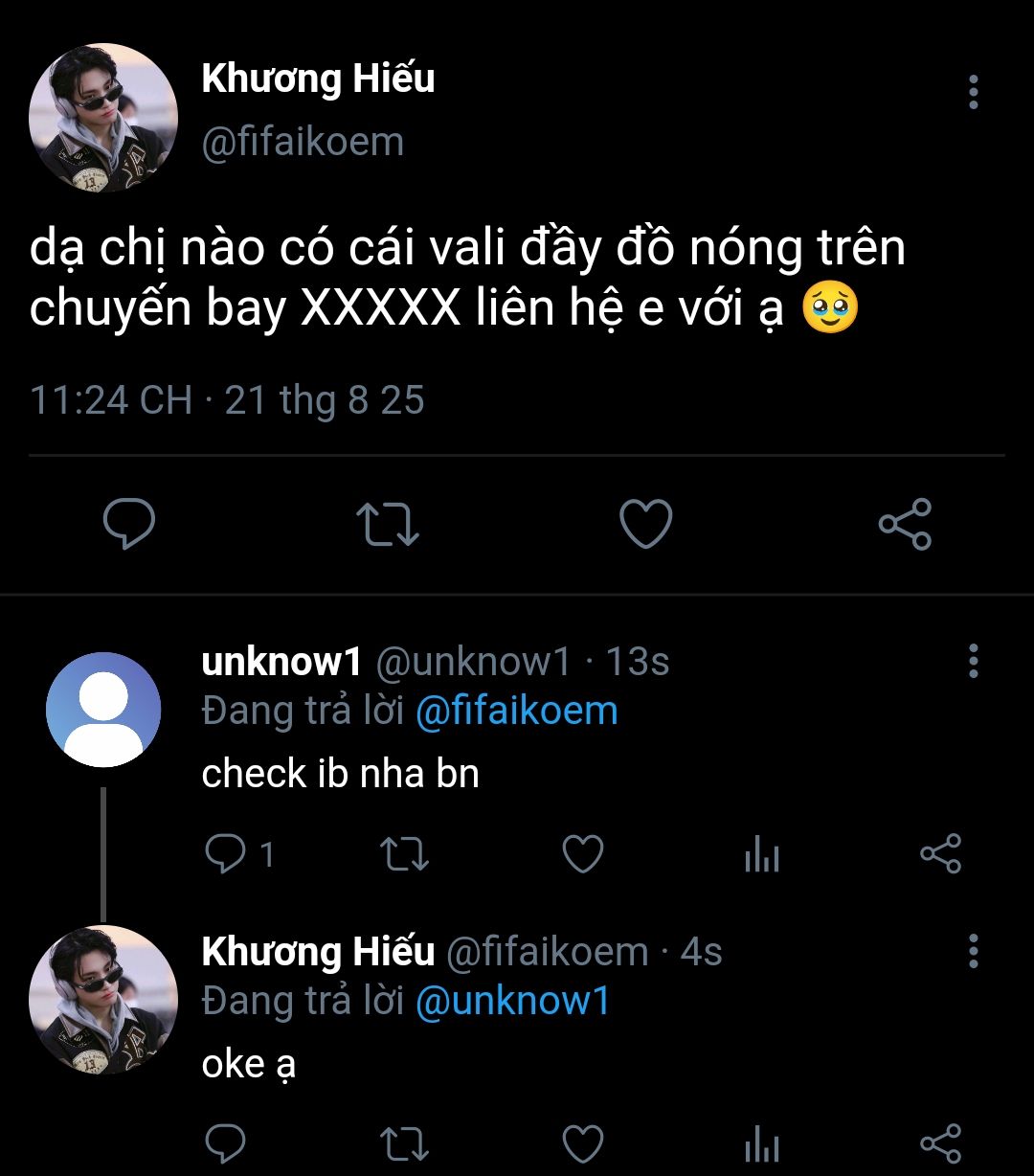View analytics for 'oke ạ' reply
This screenshot has height=1176, width=1034.
click(x=762, y=1144)
